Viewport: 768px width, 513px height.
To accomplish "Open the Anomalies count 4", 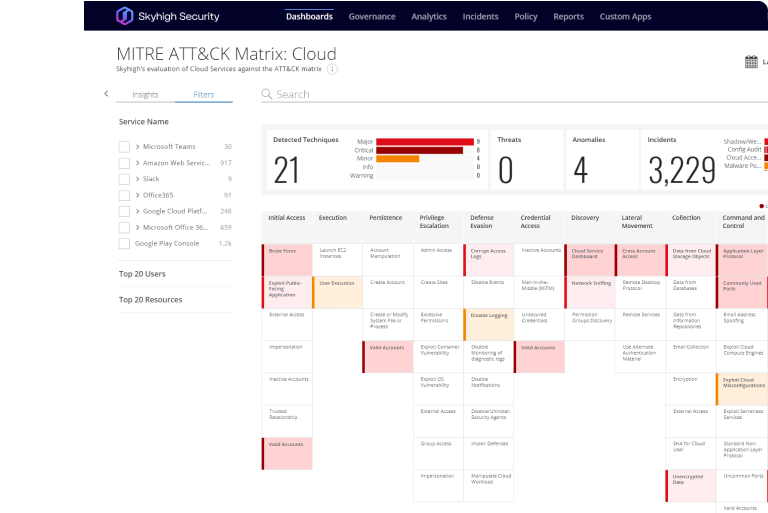I will tap(581, 170).
